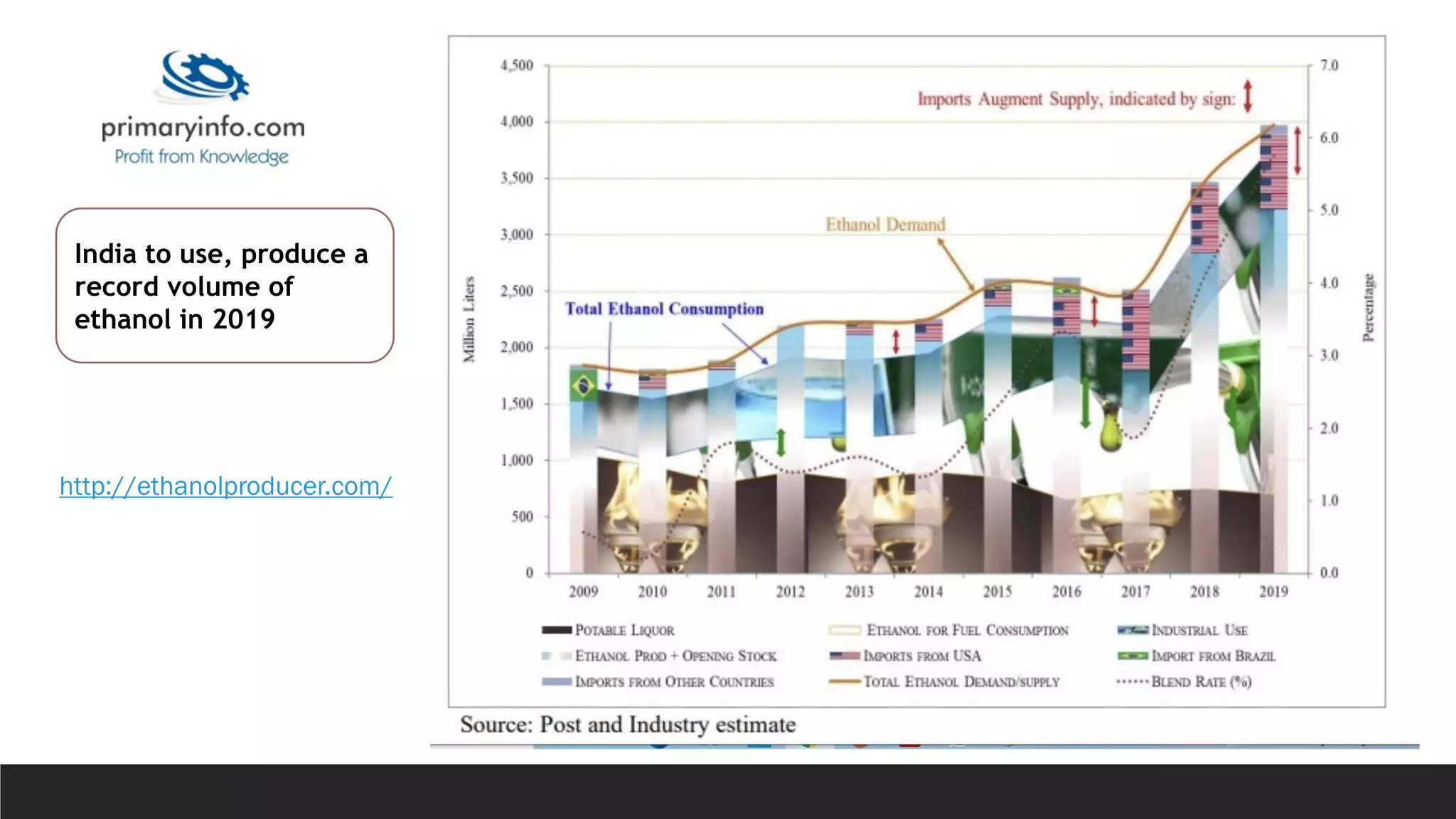This screenshot has height=819, width=1456.
Task: Click the Brazil flag on 2009 bar
Action: point(583,386)
